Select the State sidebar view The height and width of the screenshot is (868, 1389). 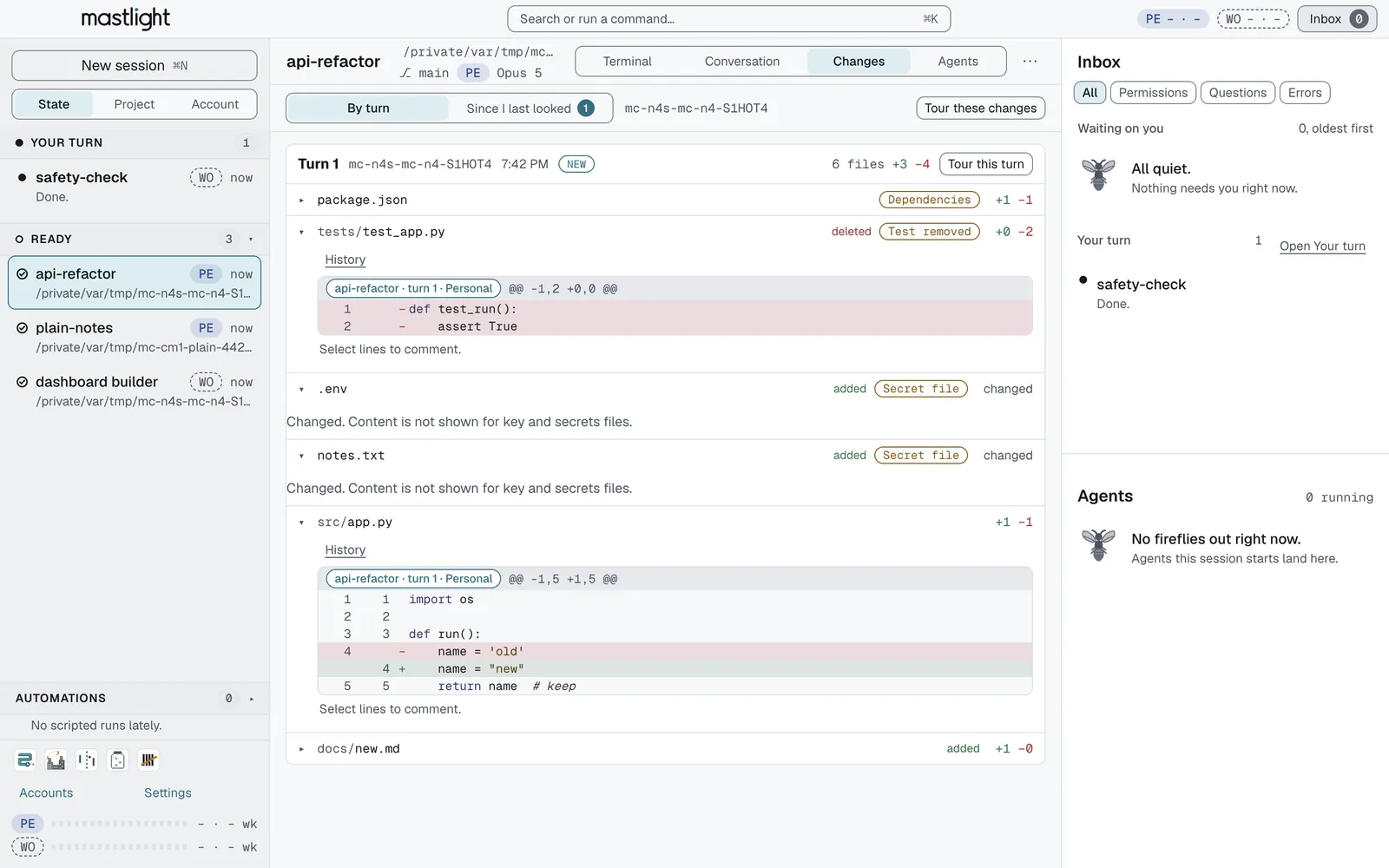coord(54,104)
